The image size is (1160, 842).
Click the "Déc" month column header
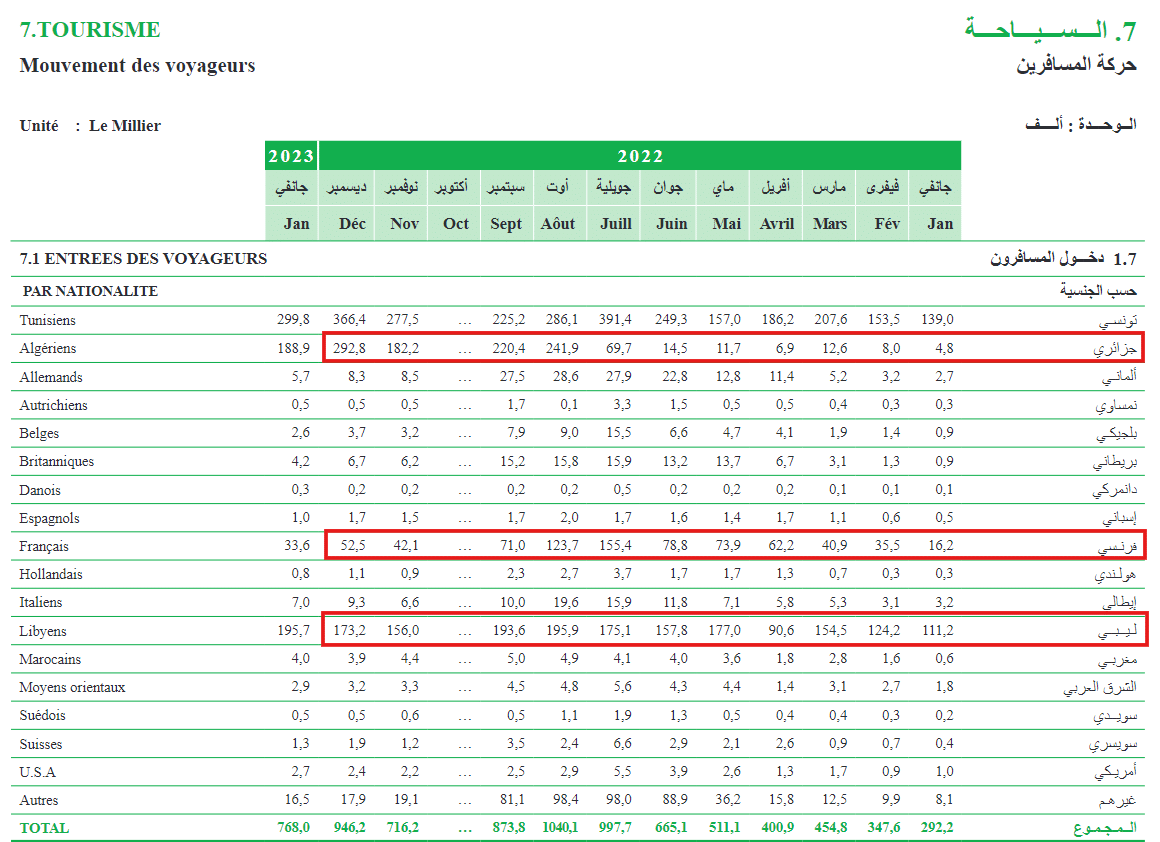[x=352, y=223]
